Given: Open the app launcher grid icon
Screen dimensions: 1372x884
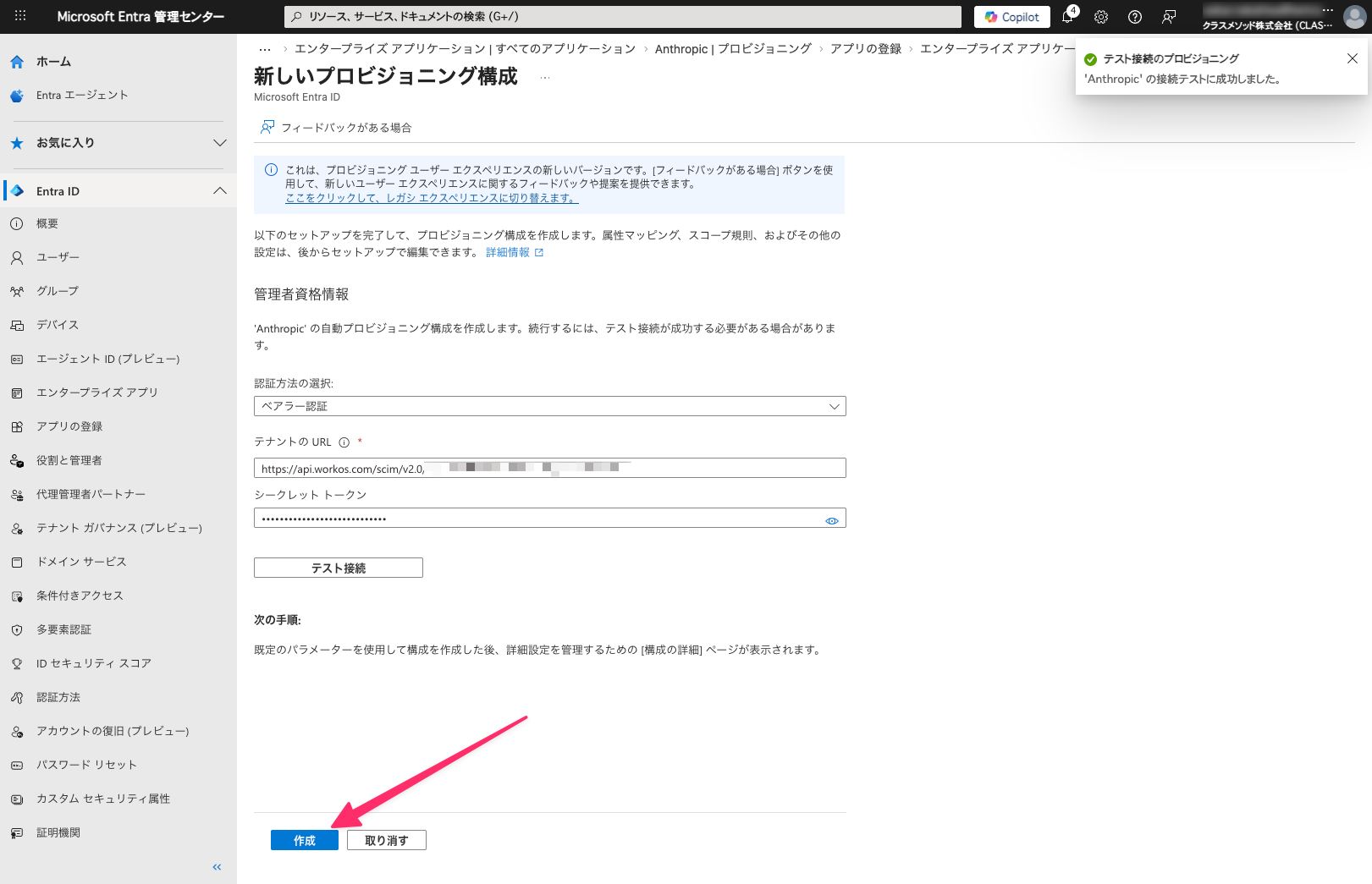Looking at the screenshot, I should [20, 16].
